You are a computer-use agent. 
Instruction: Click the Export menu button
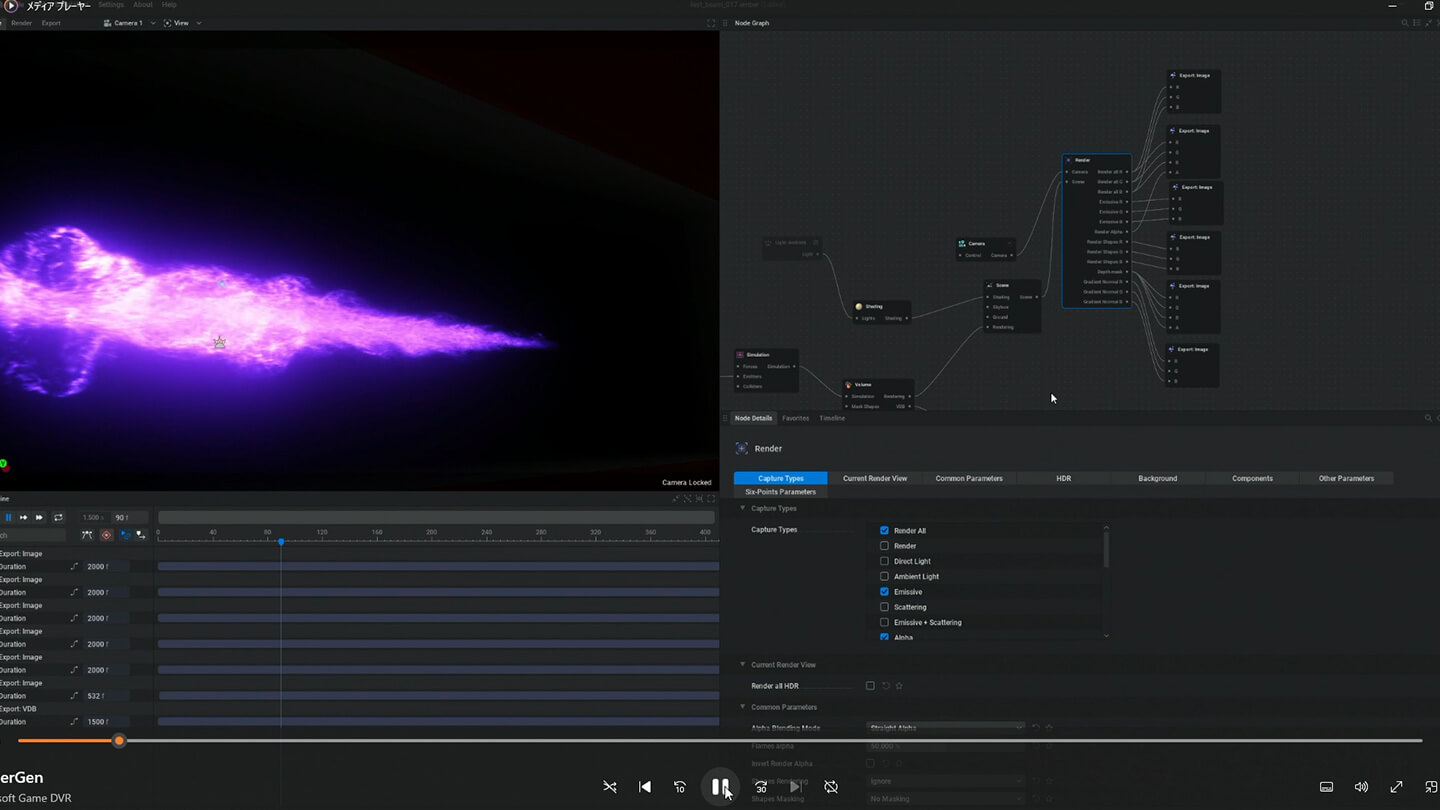tap(51, 23)
